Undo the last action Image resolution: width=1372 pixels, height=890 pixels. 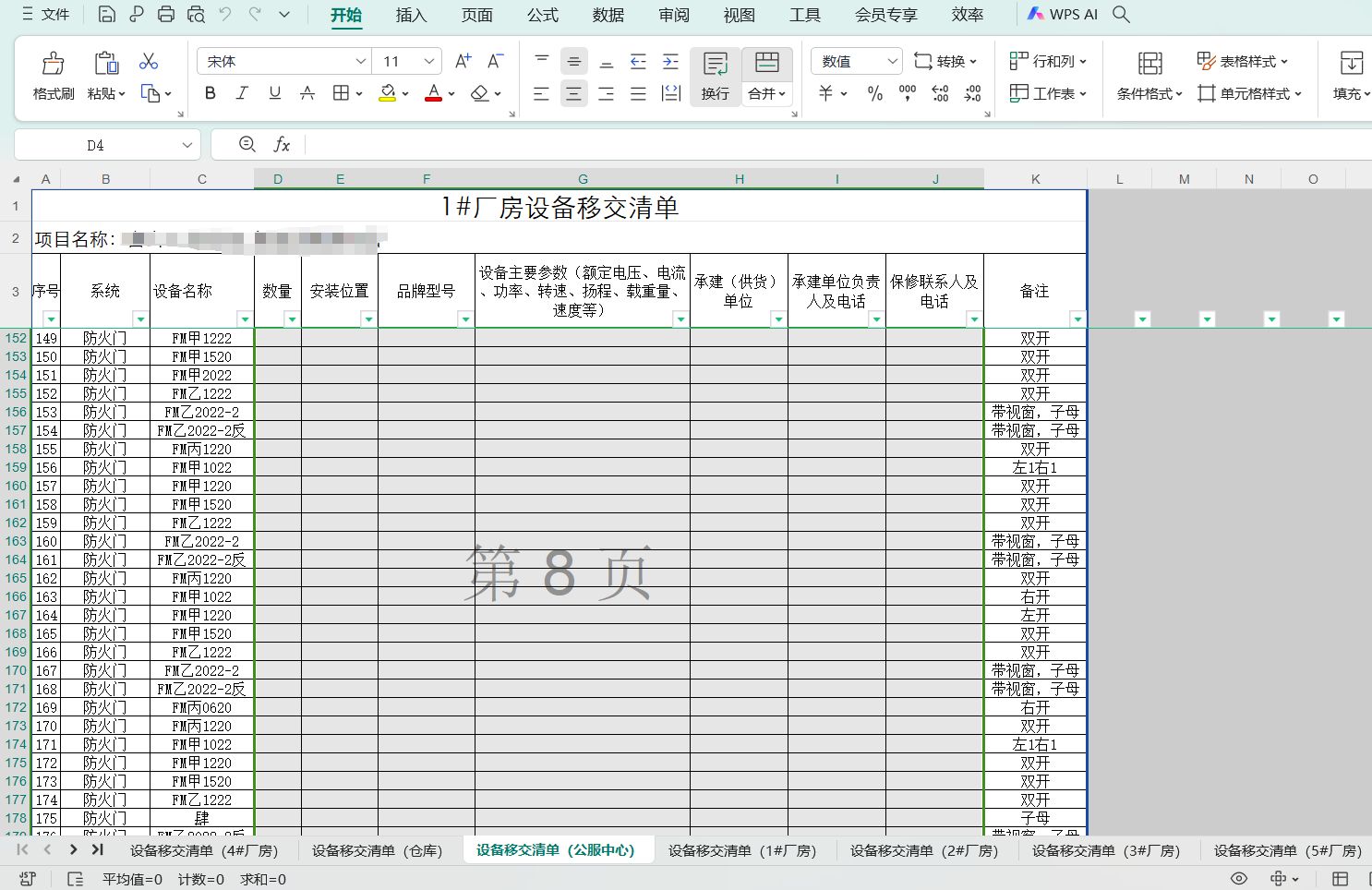(x=225, y=14)
